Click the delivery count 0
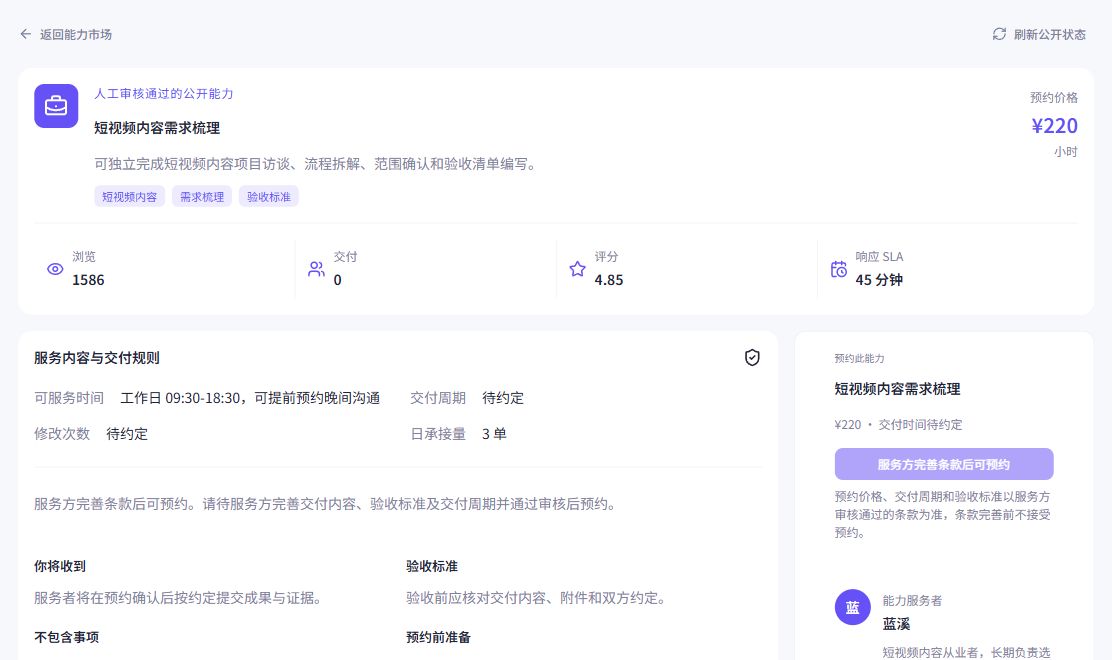Viewport: 1112px width, 660px height. point(338,280)
